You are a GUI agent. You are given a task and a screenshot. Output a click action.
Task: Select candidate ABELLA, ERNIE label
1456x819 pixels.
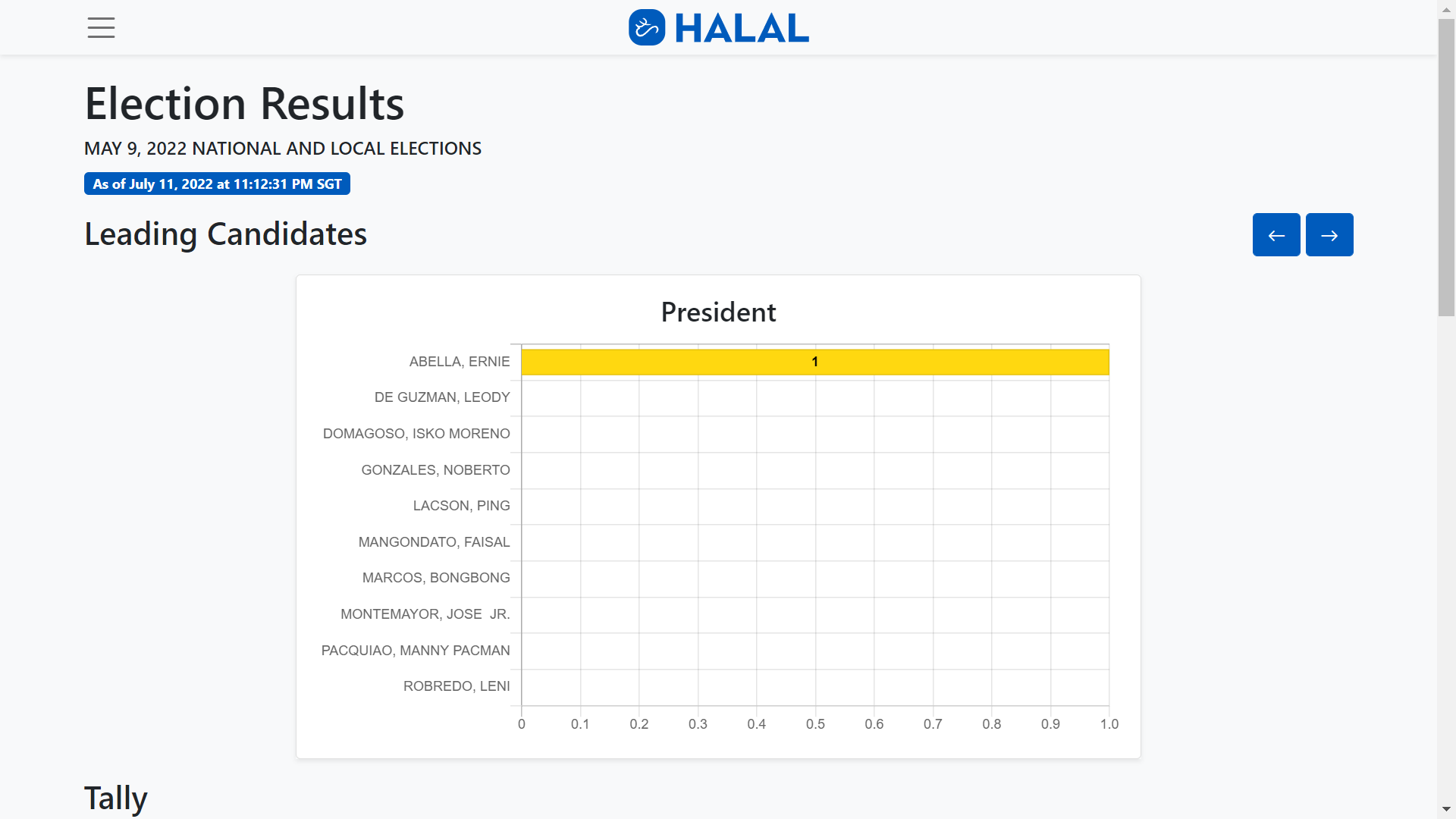click(459, 361)
